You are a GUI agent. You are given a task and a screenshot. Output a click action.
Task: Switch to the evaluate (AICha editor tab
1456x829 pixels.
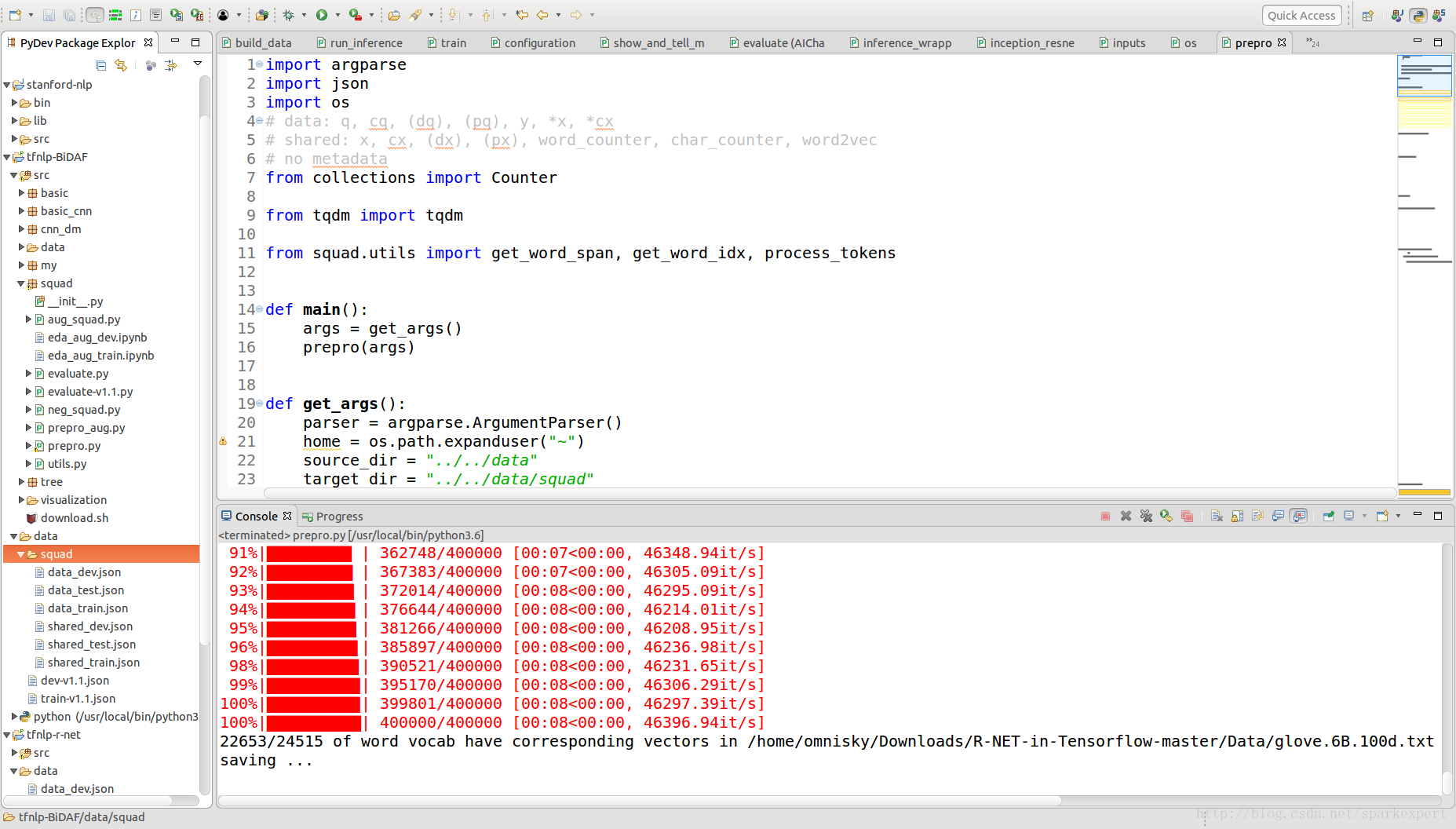coord(776,43)
